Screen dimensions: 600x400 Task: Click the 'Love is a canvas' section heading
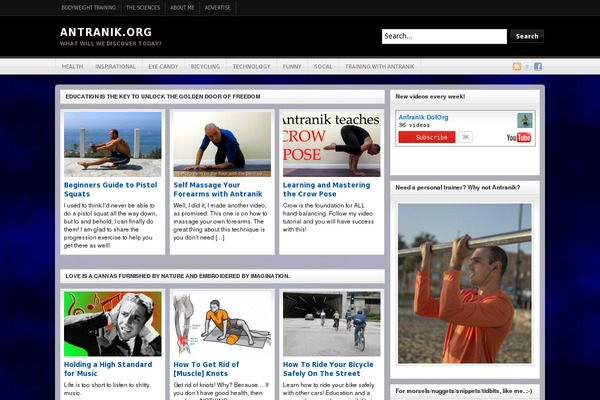tap(178, 276)
